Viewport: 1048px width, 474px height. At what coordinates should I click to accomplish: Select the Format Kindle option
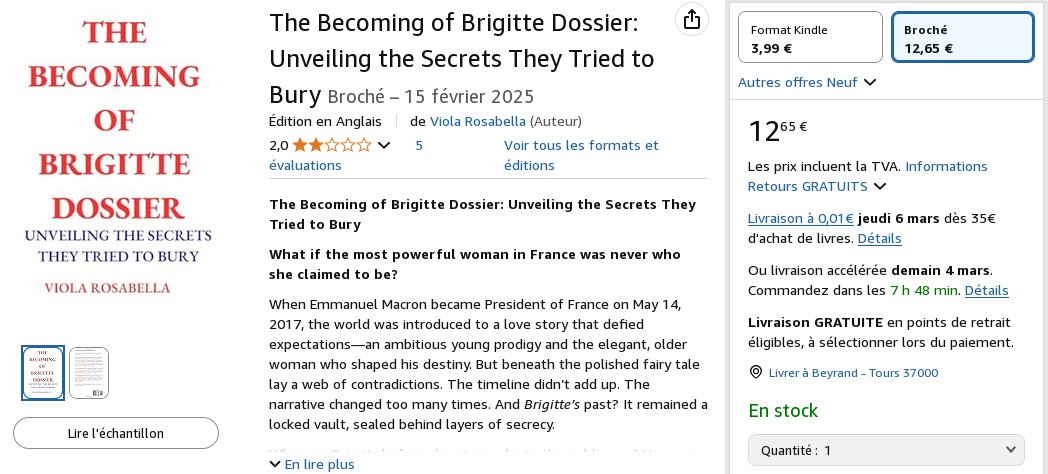pos(810,38)
